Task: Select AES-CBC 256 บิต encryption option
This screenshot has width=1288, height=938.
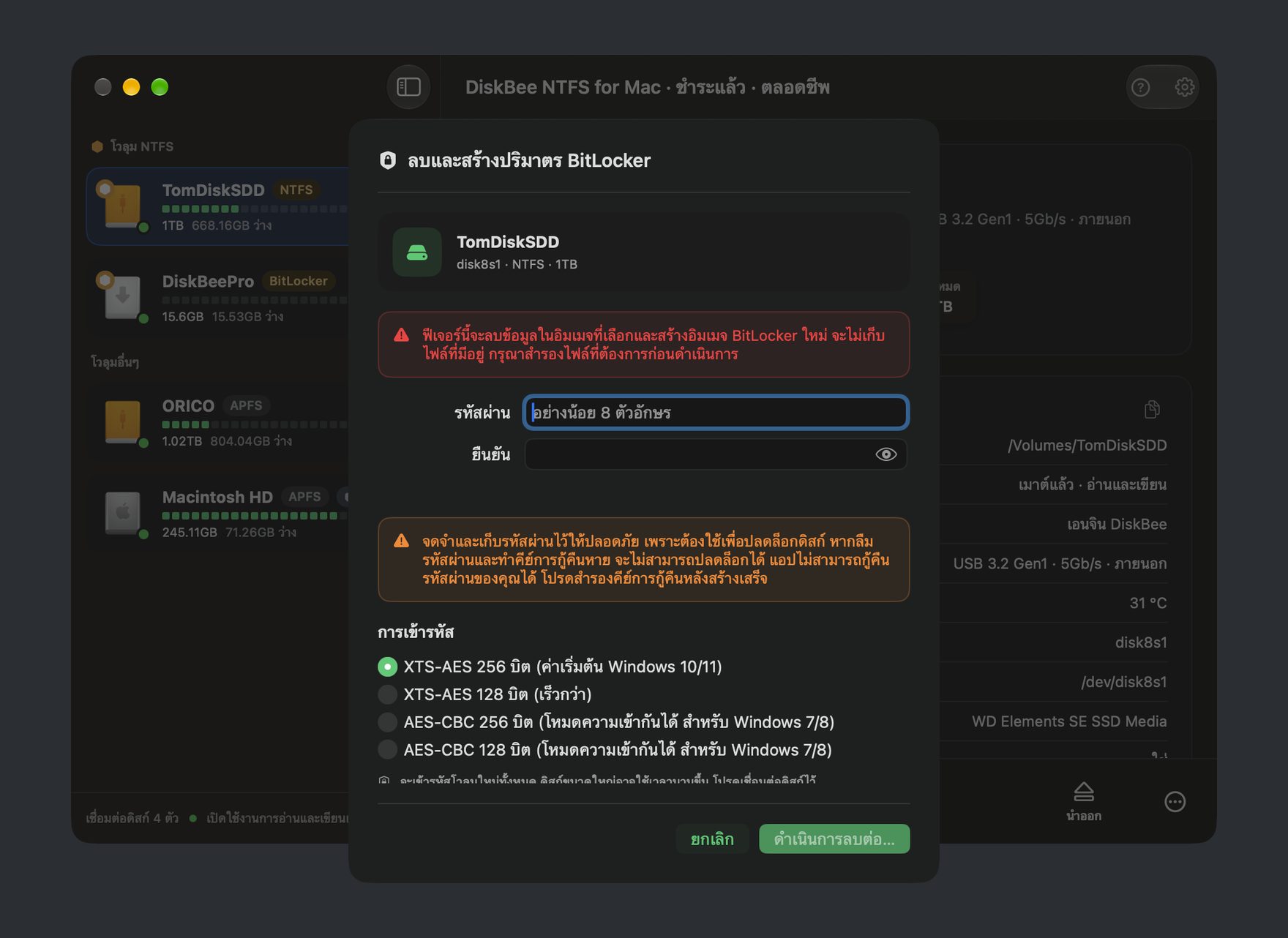Action: point(387,722)
